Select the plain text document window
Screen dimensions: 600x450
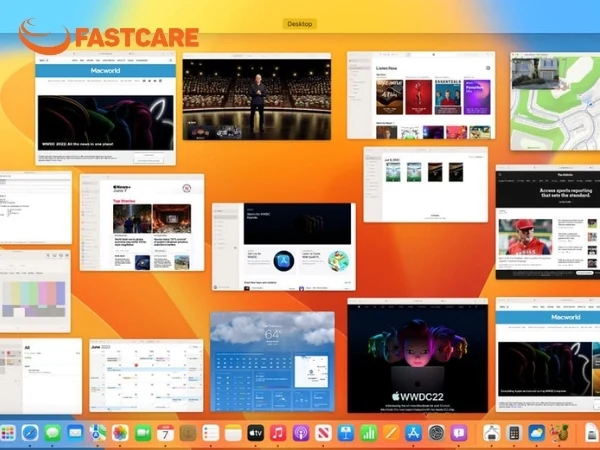[36, 207]
